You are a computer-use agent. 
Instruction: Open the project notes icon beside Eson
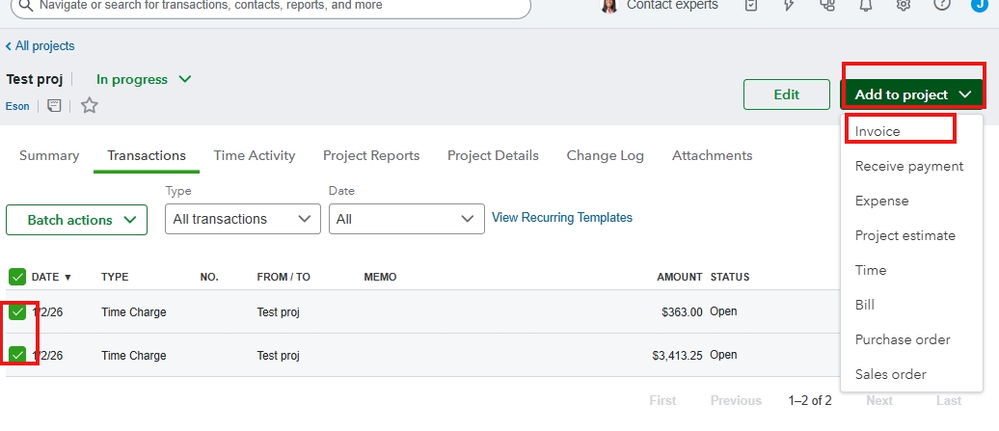[x=55, y=105]
